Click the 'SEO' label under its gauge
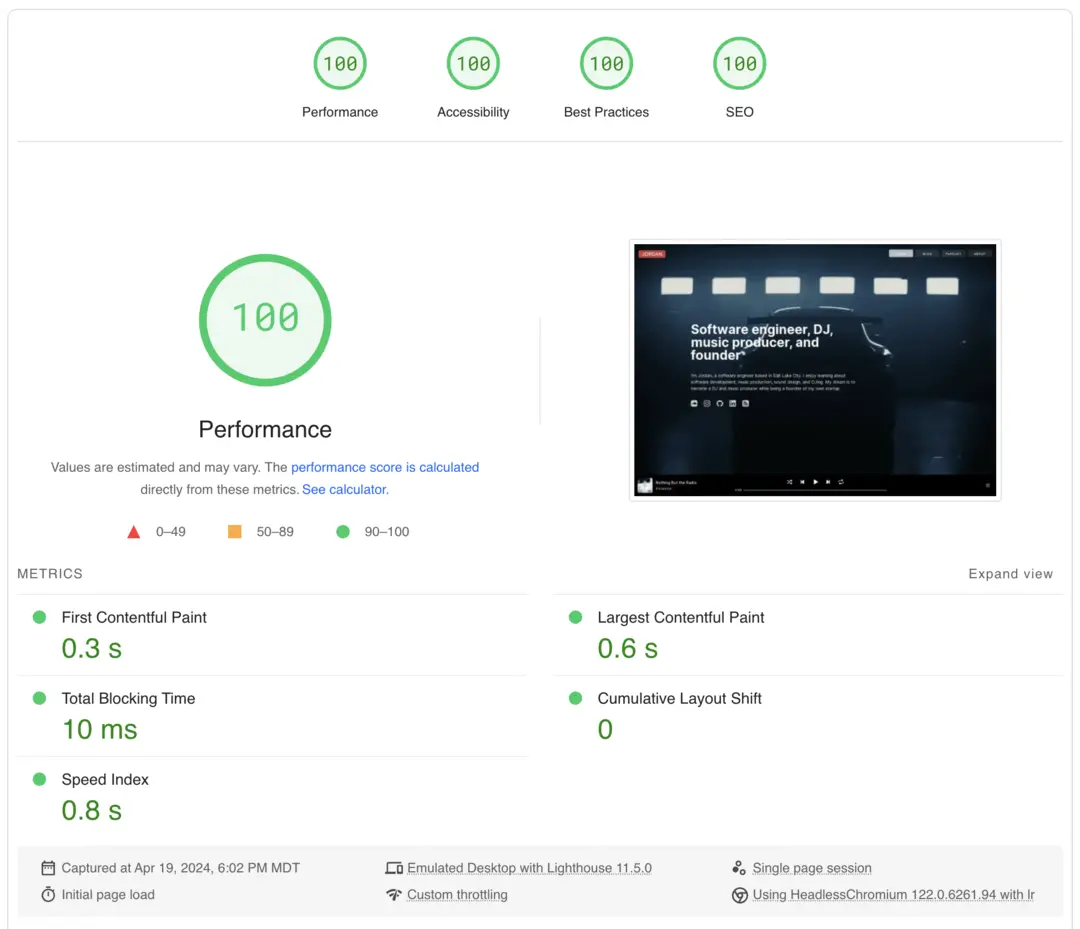 (x=739, y=112)
